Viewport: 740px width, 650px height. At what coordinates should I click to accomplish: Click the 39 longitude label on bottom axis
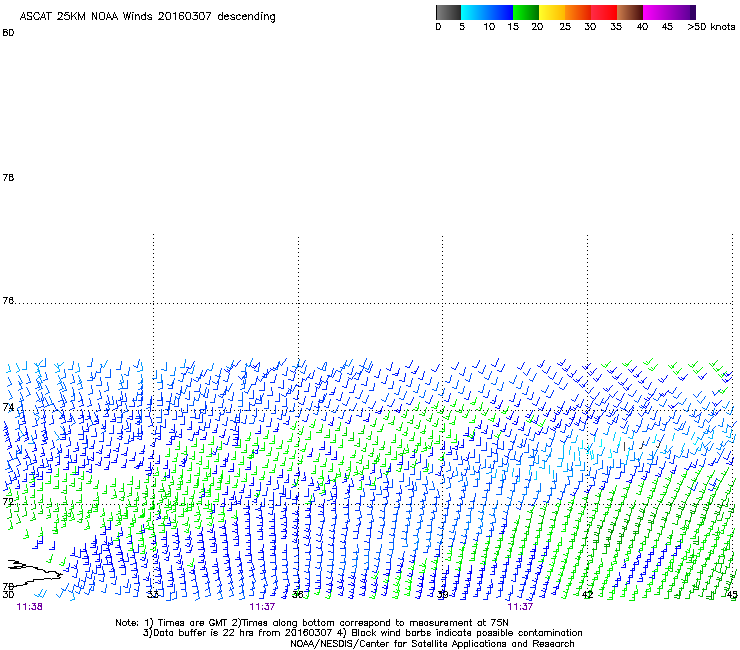(442, 595)
